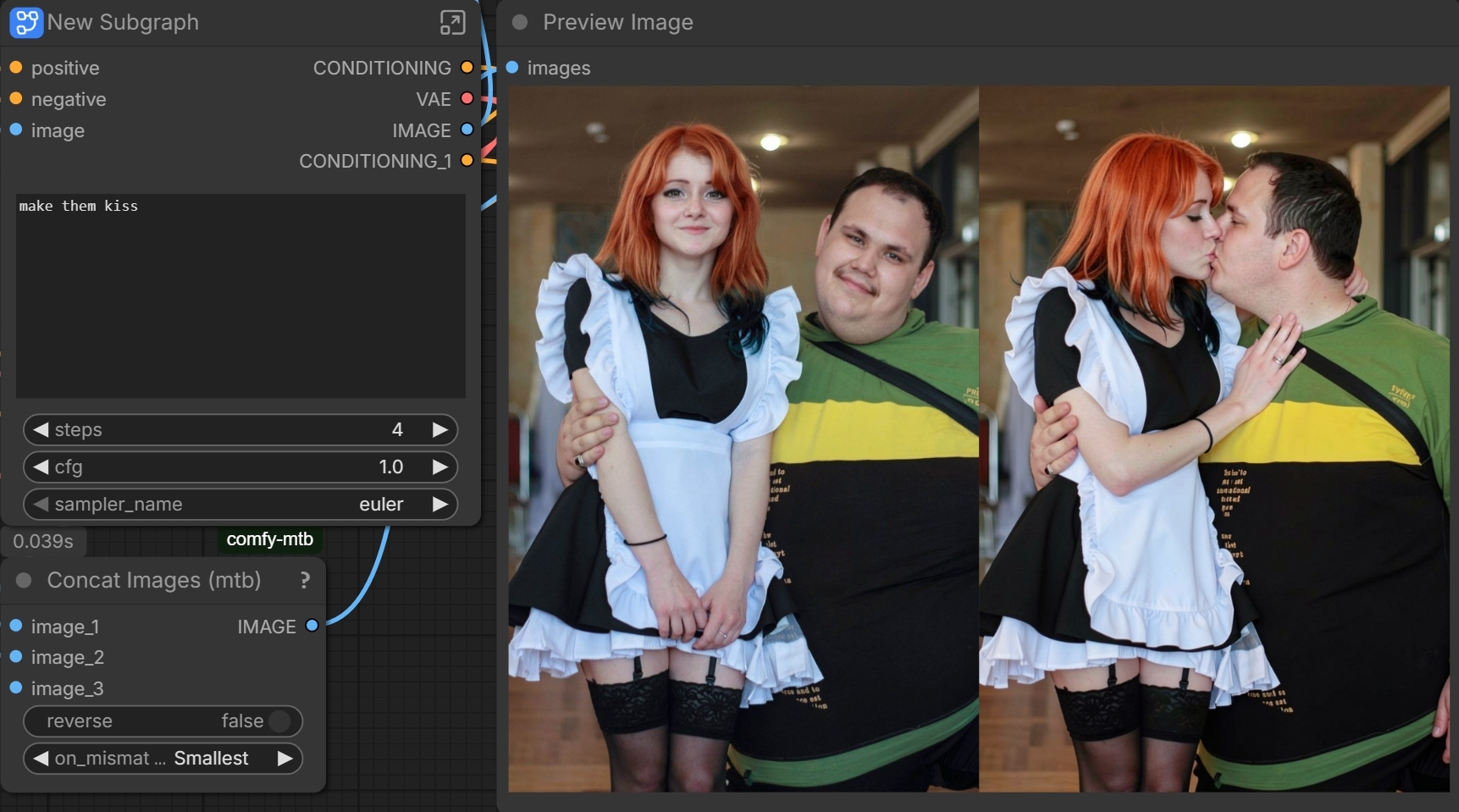Click the image input socket on New Subgraph
This screenshot has width=1459, height=812.
15,130
